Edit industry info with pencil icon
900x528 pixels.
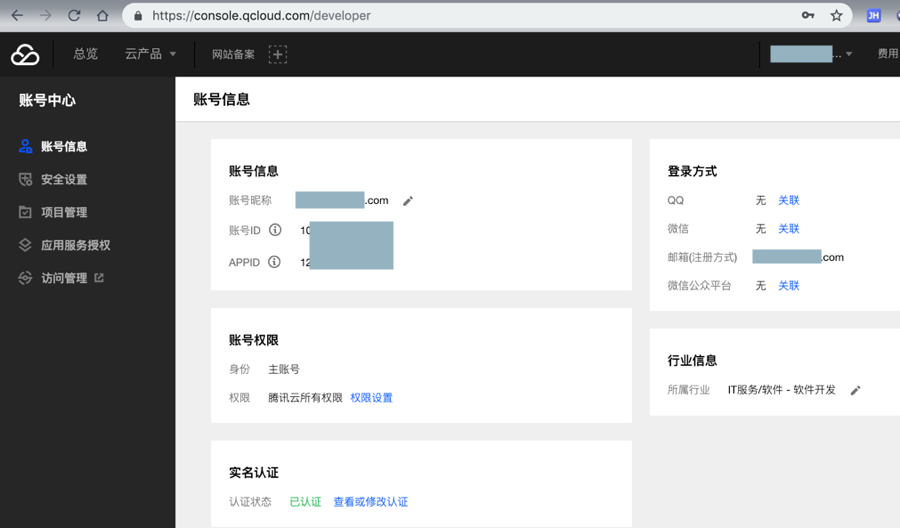click(855, 390)
